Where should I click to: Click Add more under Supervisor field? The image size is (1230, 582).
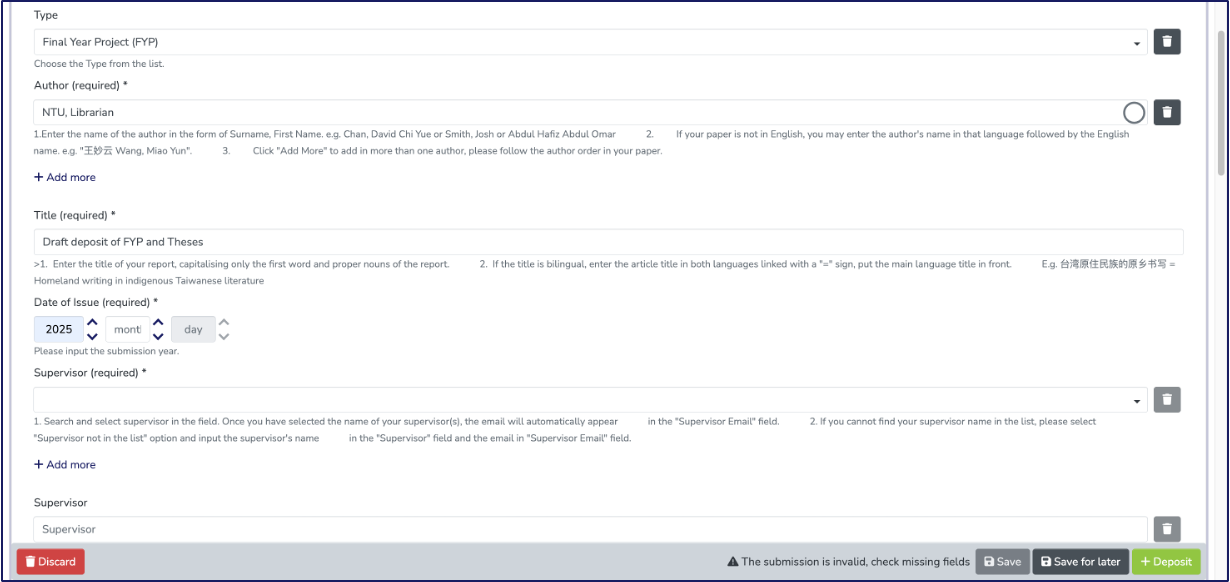[65, 464]
